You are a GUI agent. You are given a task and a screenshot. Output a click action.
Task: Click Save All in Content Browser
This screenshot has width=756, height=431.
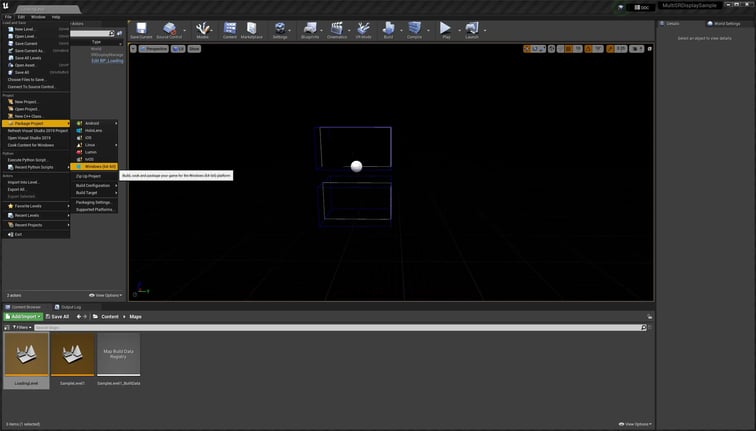coord(57,317)
